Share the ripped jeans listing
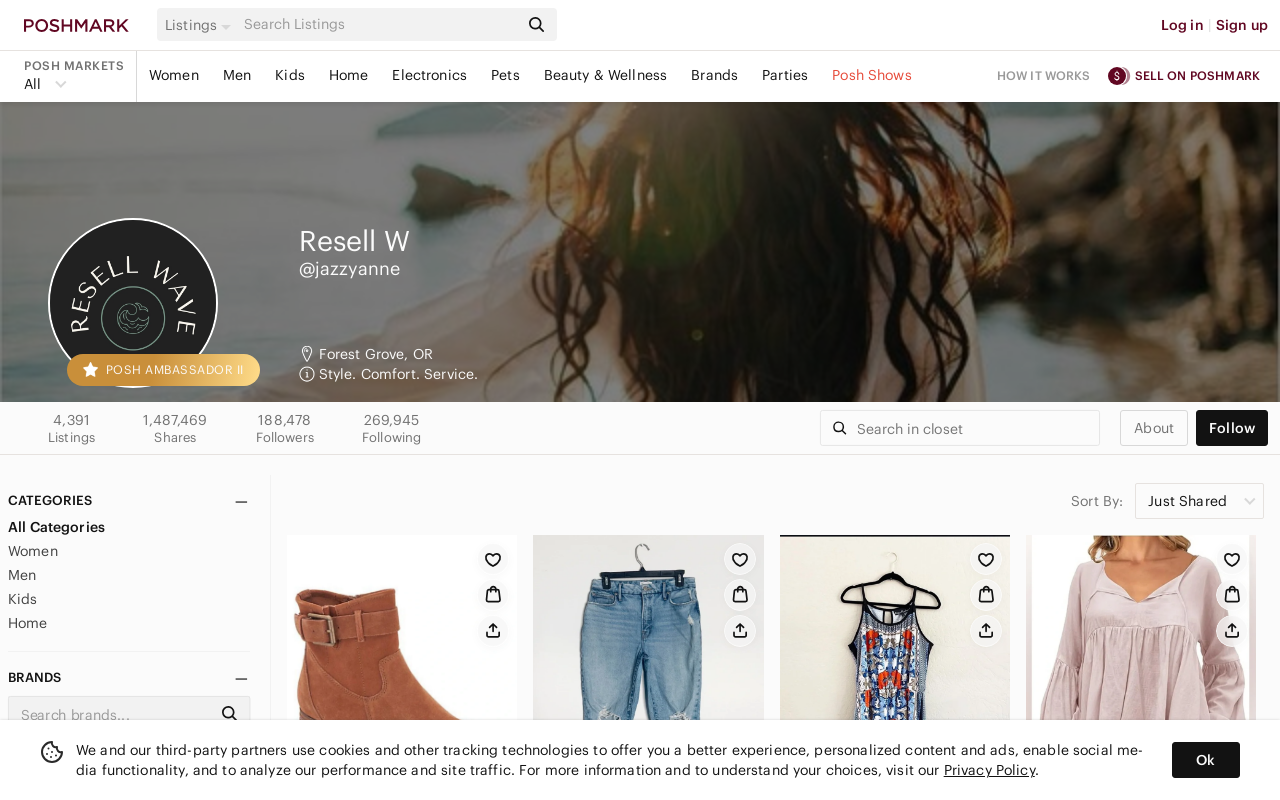The image size is (1280, 800). [740, 630]
